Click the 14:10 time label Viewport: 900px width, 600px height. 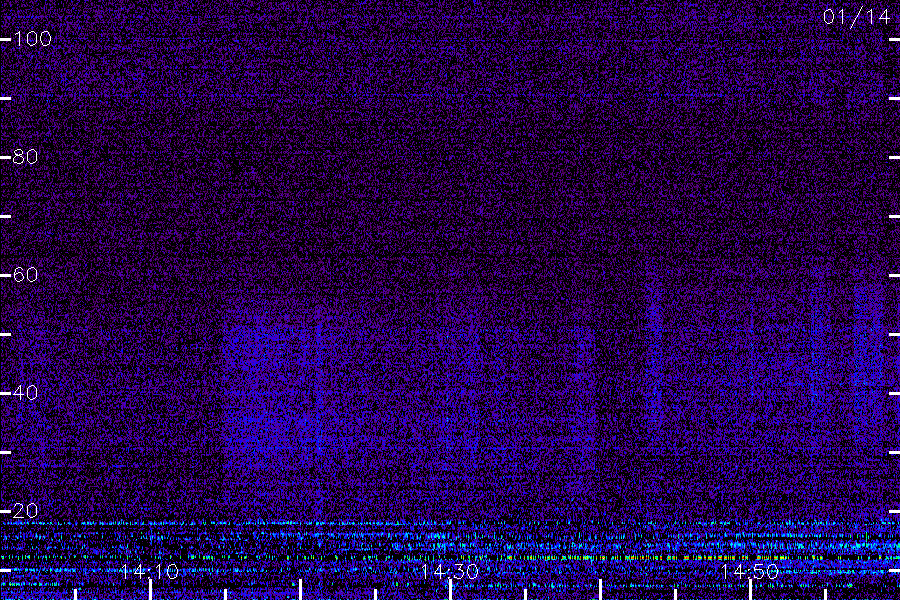tap(150, 571)
